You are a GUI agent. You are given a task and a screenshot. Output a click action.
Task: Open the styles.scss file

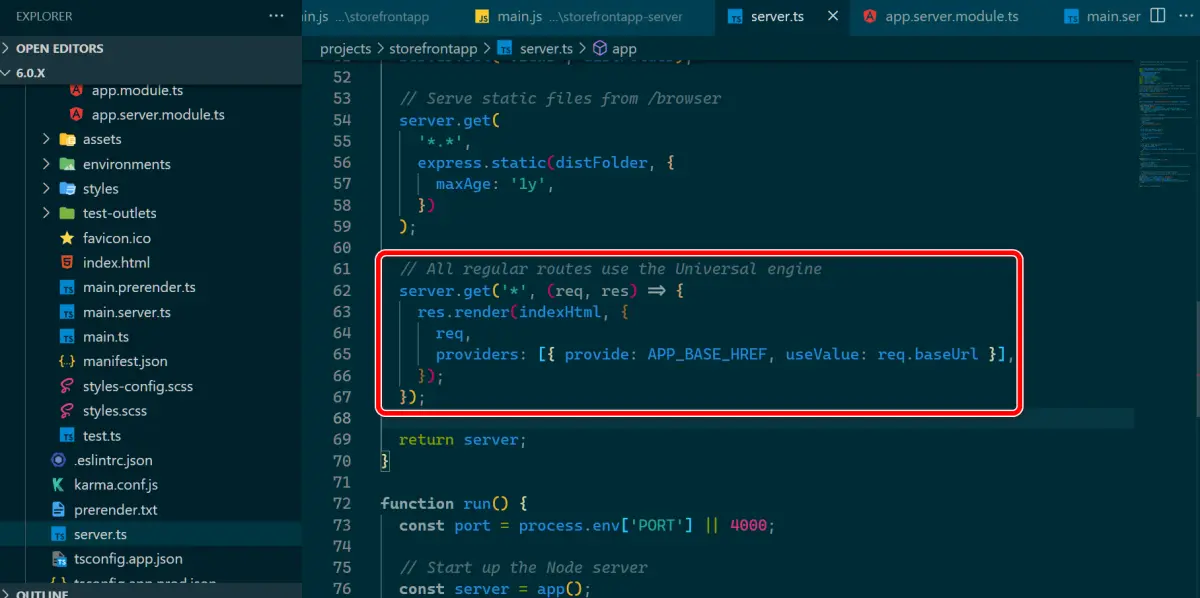click(115, 411)
